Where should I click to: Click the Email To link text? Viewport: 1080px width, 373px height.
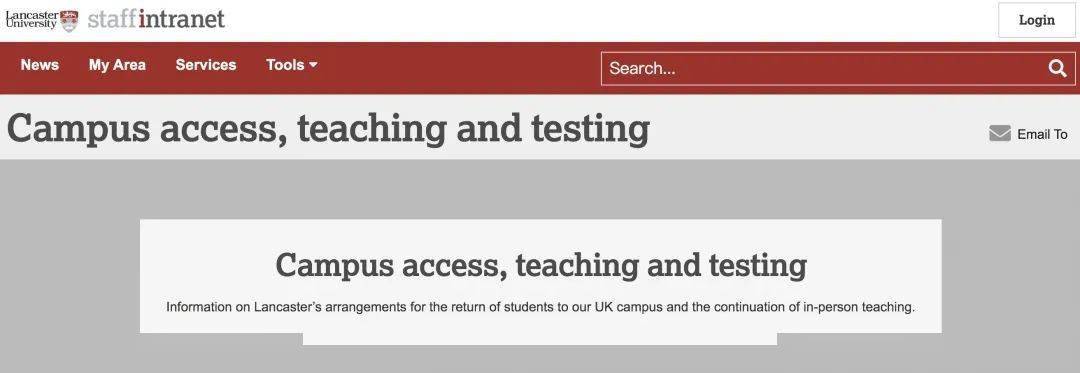(1042, 135)
